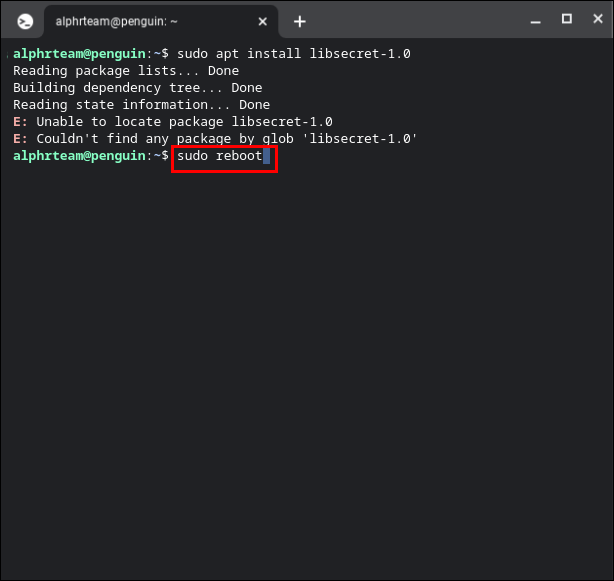Viewport: 614px width, 581px height.
Task: Close the Terminal window
Action: point(598,18)
